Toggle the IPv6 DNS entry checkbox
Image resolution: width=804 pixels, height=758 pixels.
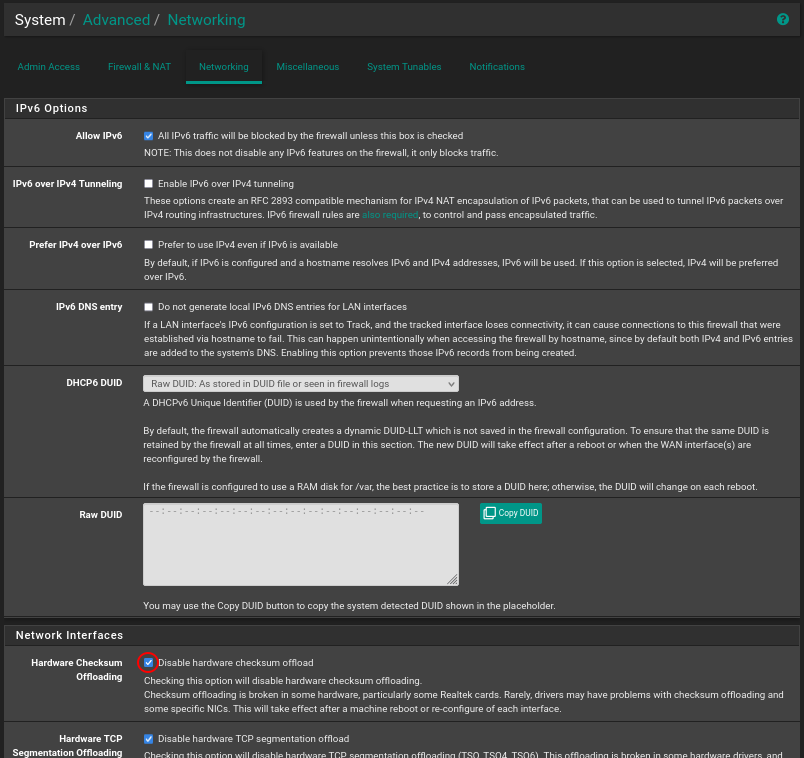148,307
